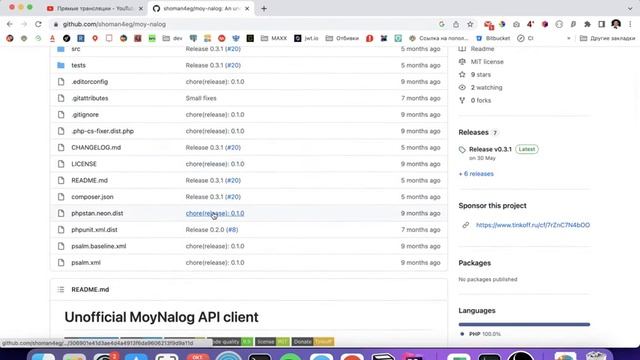640x360 pixels.
Task: Open the tinkoff.ru sponsor link
Action: [533, 225]
